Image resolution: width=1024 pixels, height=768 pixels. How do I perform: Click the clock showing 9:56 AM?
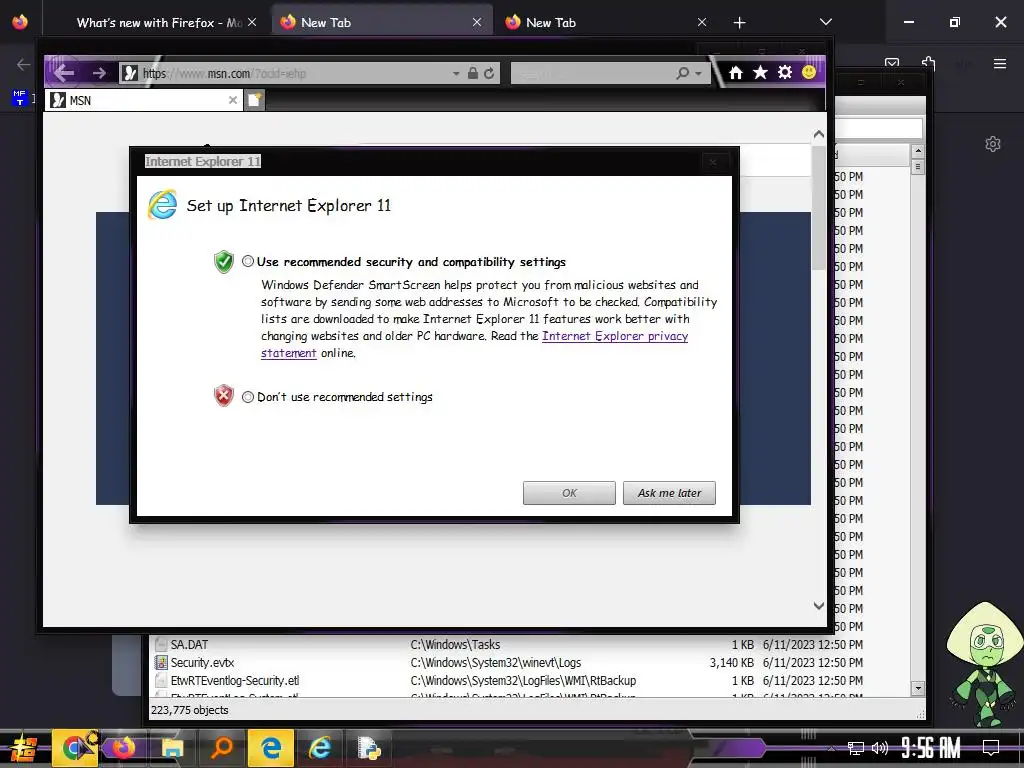pyautogui.click(x=930, y=748)
